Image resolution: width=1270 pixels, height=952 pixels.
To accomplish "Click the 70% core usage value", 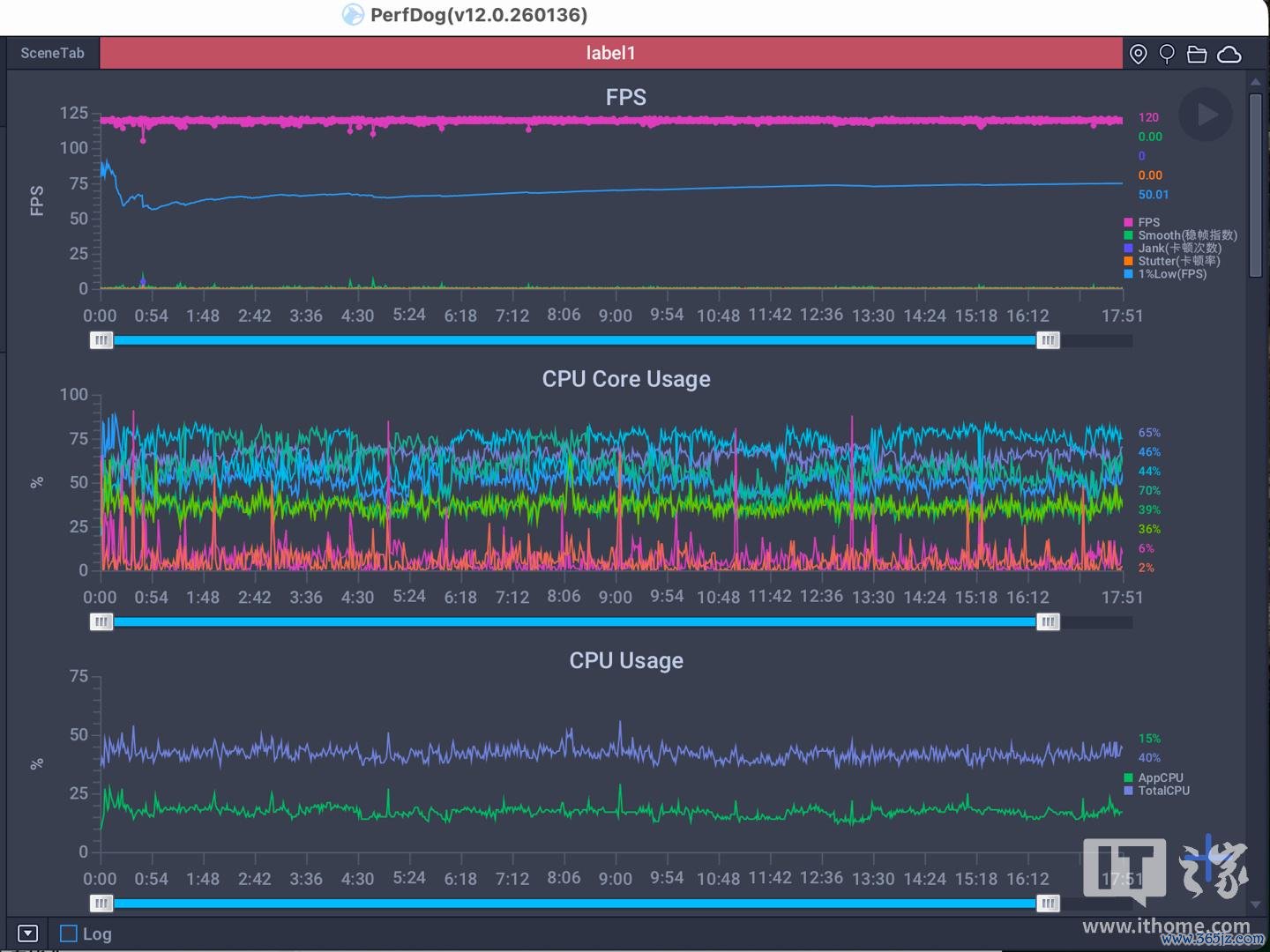I will 1149,491.
